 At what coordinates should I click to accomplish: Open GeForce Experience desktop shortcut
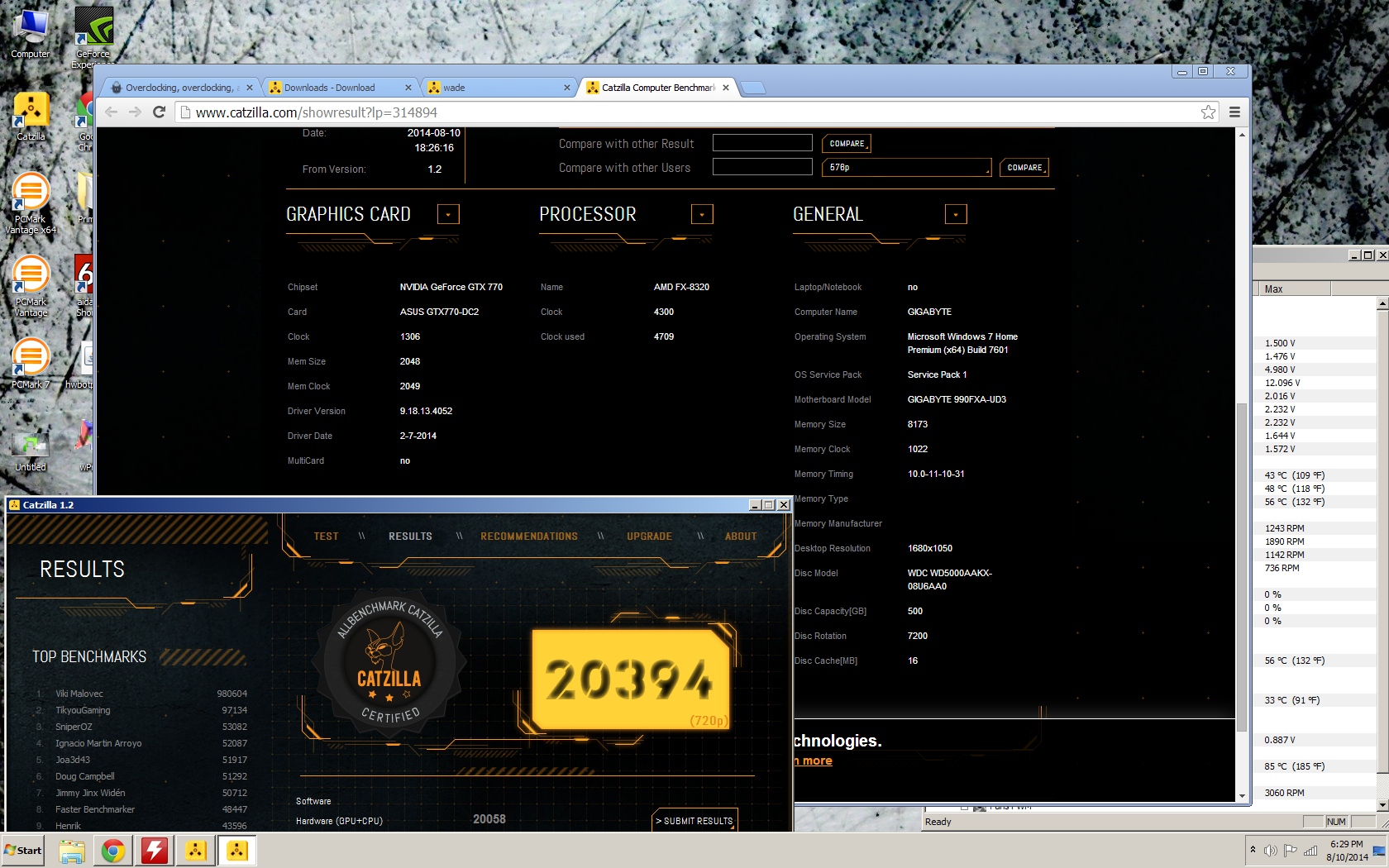(93, 36)
